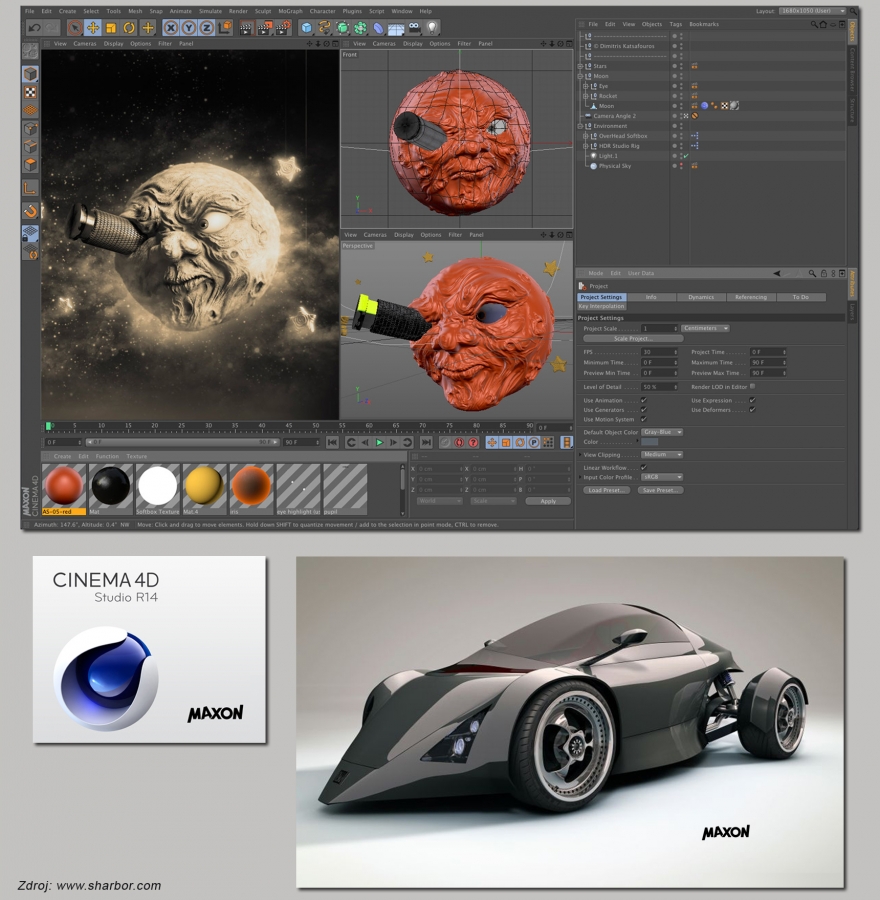Click the Color swatch in Project Settings
Screen dimensions: 880x900
point(649,442)
